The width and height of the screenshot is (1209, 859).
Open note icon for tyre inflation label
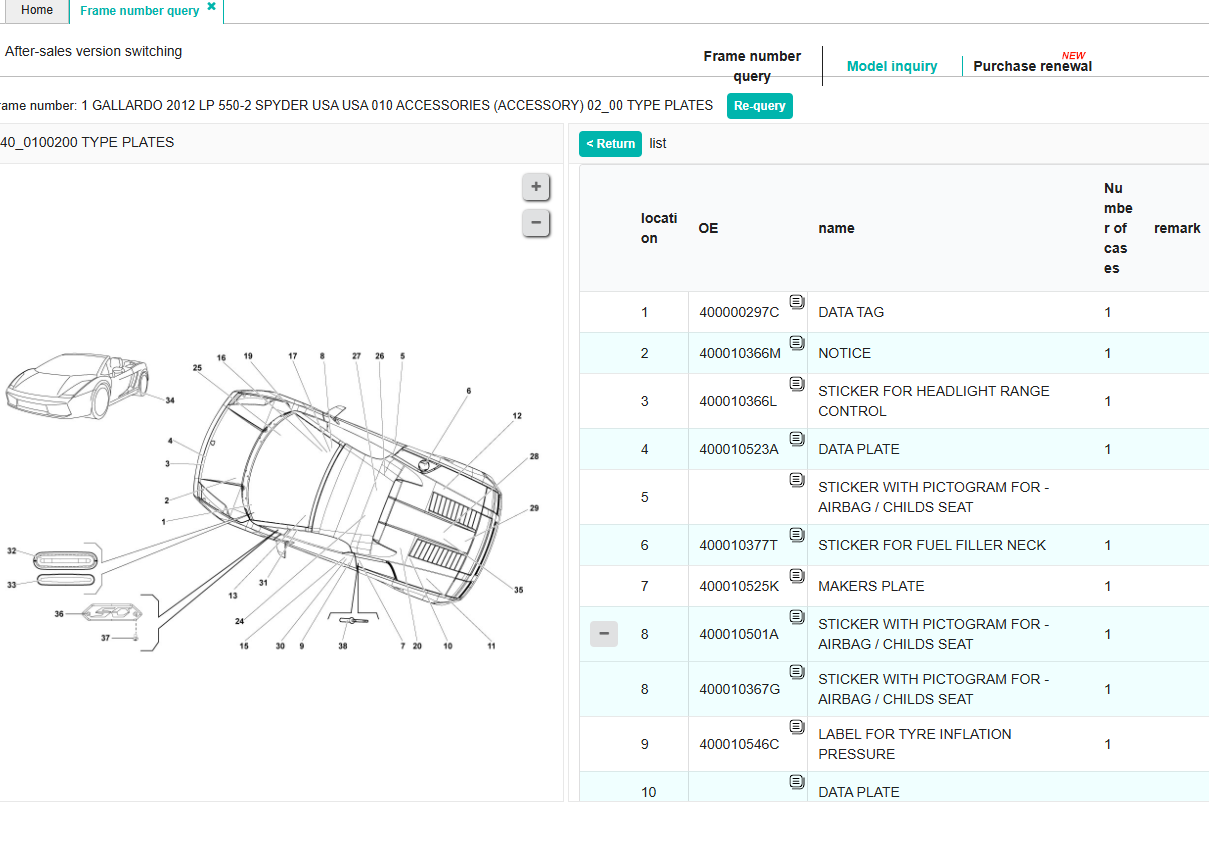pos(796,726)
